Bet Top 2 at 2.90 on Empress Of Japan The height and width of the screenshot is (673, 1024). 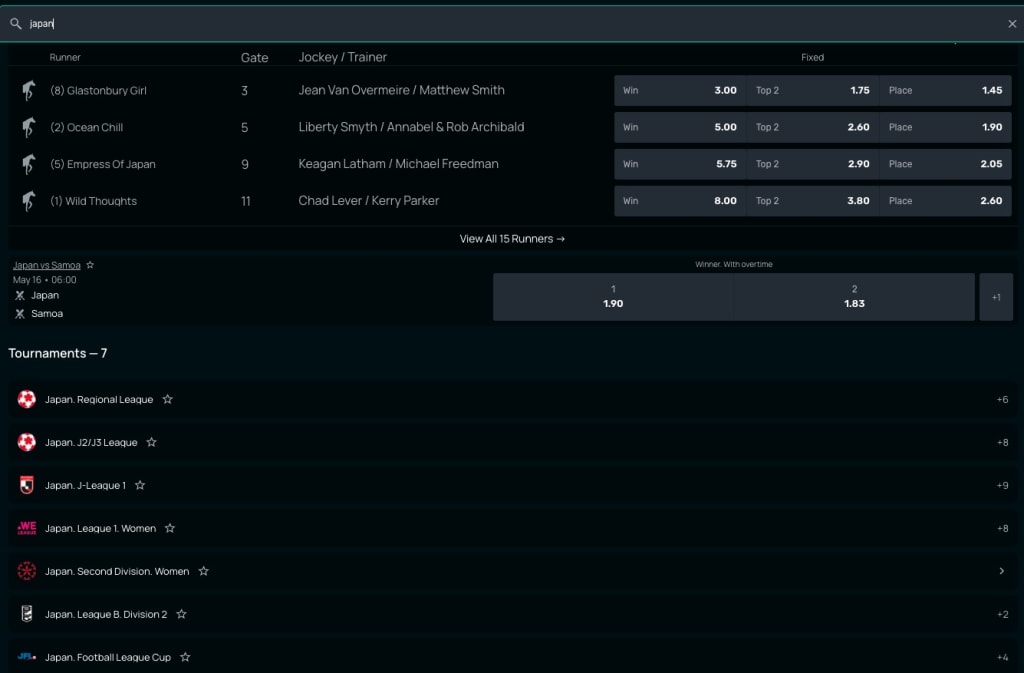812,164
